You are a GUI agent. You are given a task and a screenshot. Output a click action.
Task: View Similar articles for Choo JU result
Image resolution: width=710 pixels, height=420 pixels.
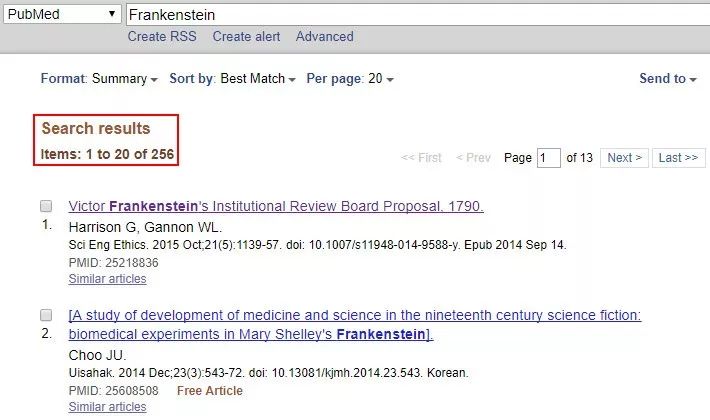(x=107, y=407)
